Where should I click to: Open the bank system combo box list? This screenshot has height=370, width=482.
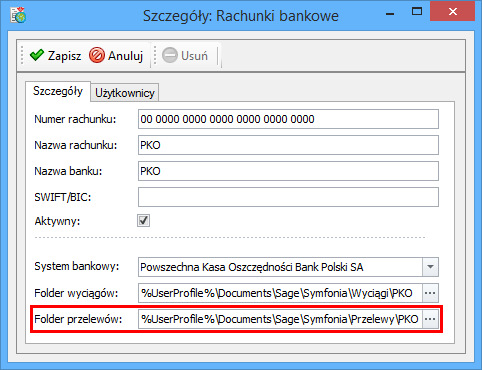click(x=288, y=267)
